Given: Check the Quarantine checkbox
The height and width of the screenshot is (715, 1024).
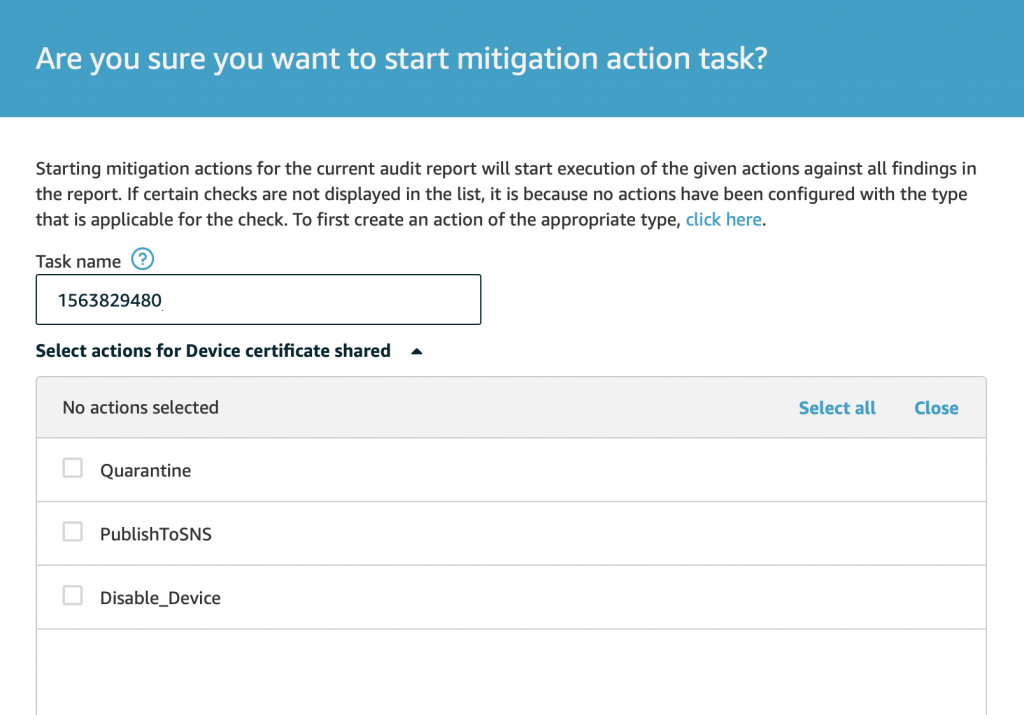Looking at the screenshot, I should 73,469.
